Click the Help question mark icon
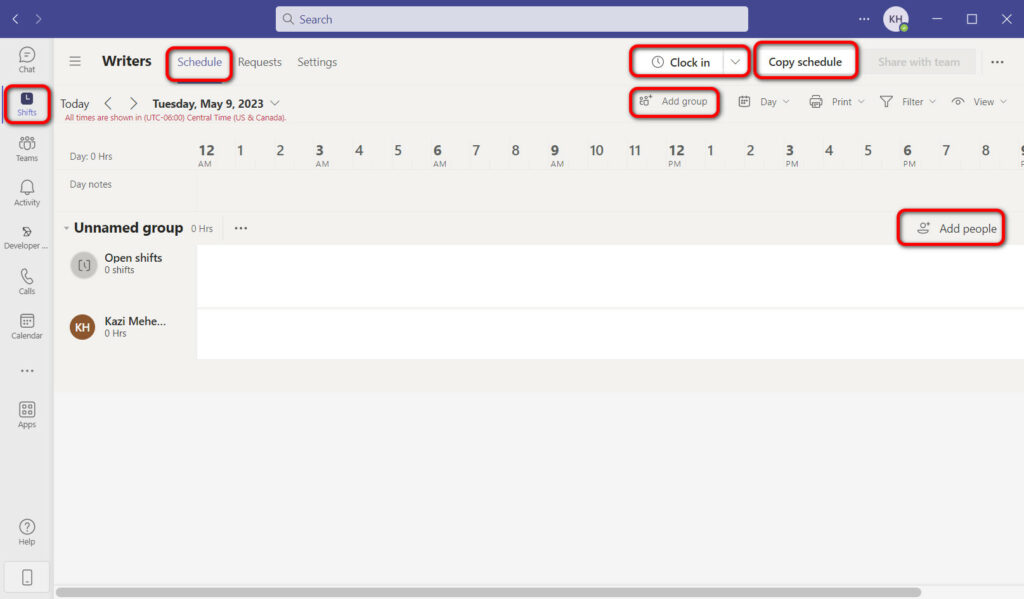The height and width of the screenshot is (599, 1024). tap(27, 531)
